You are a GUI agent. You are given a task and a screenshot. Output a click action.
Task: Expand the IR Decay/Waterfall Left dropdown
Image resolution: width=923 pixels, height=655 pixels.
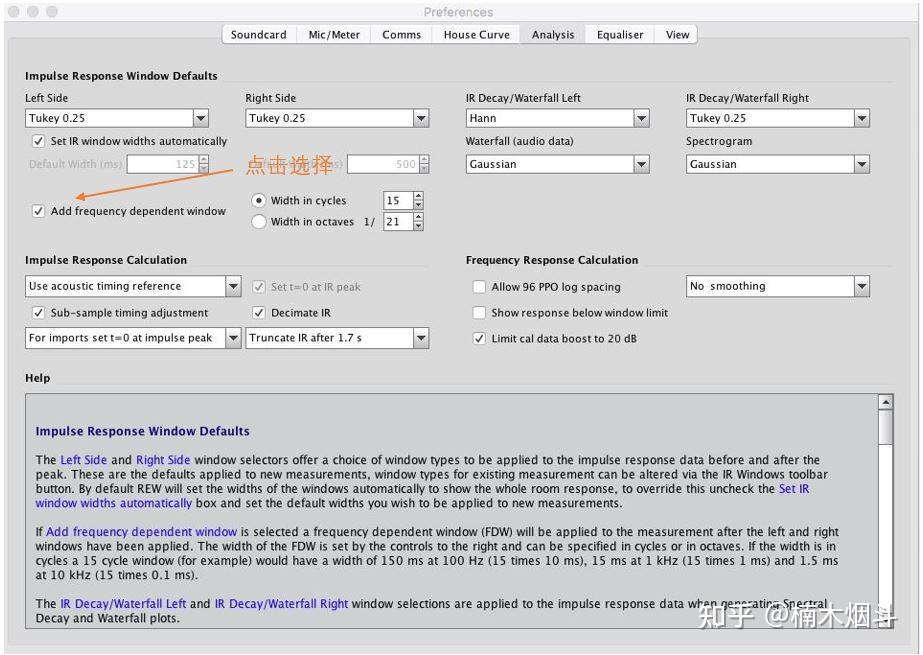pos(557,118)
